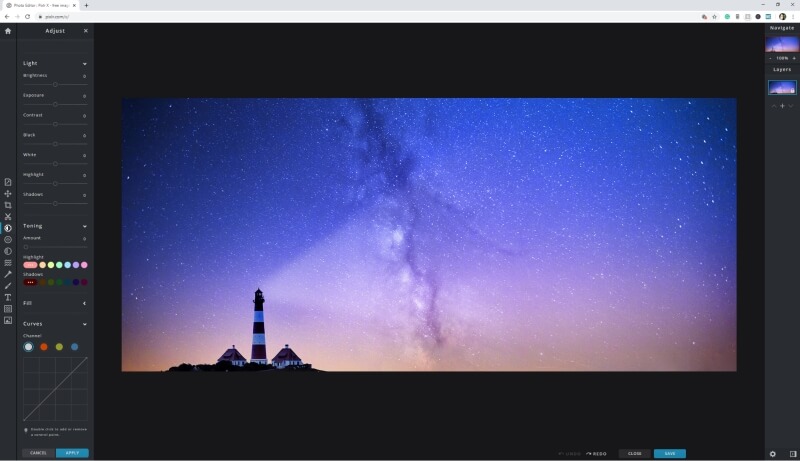This screenshot has height=461, width=800.
Task: Click the Exposure slider handle
Action: [x=55, y=104]
